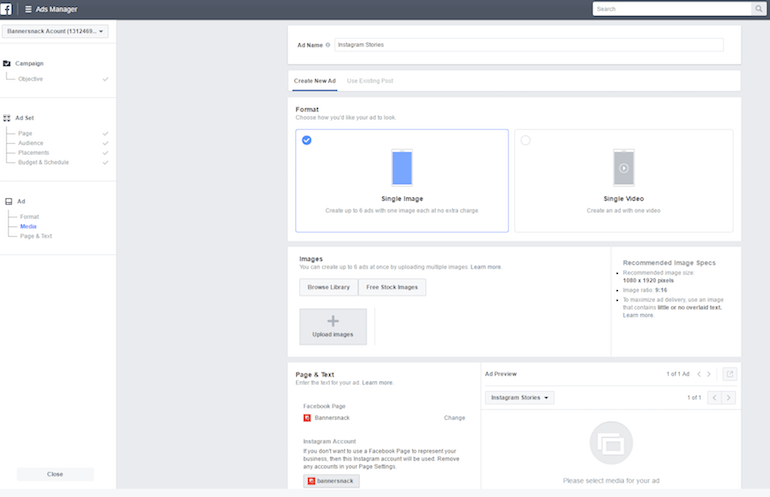The width and height of the screenshot is (770, 497).
Task: Open Learn more link under Images
Action: (x=486, y=267)
